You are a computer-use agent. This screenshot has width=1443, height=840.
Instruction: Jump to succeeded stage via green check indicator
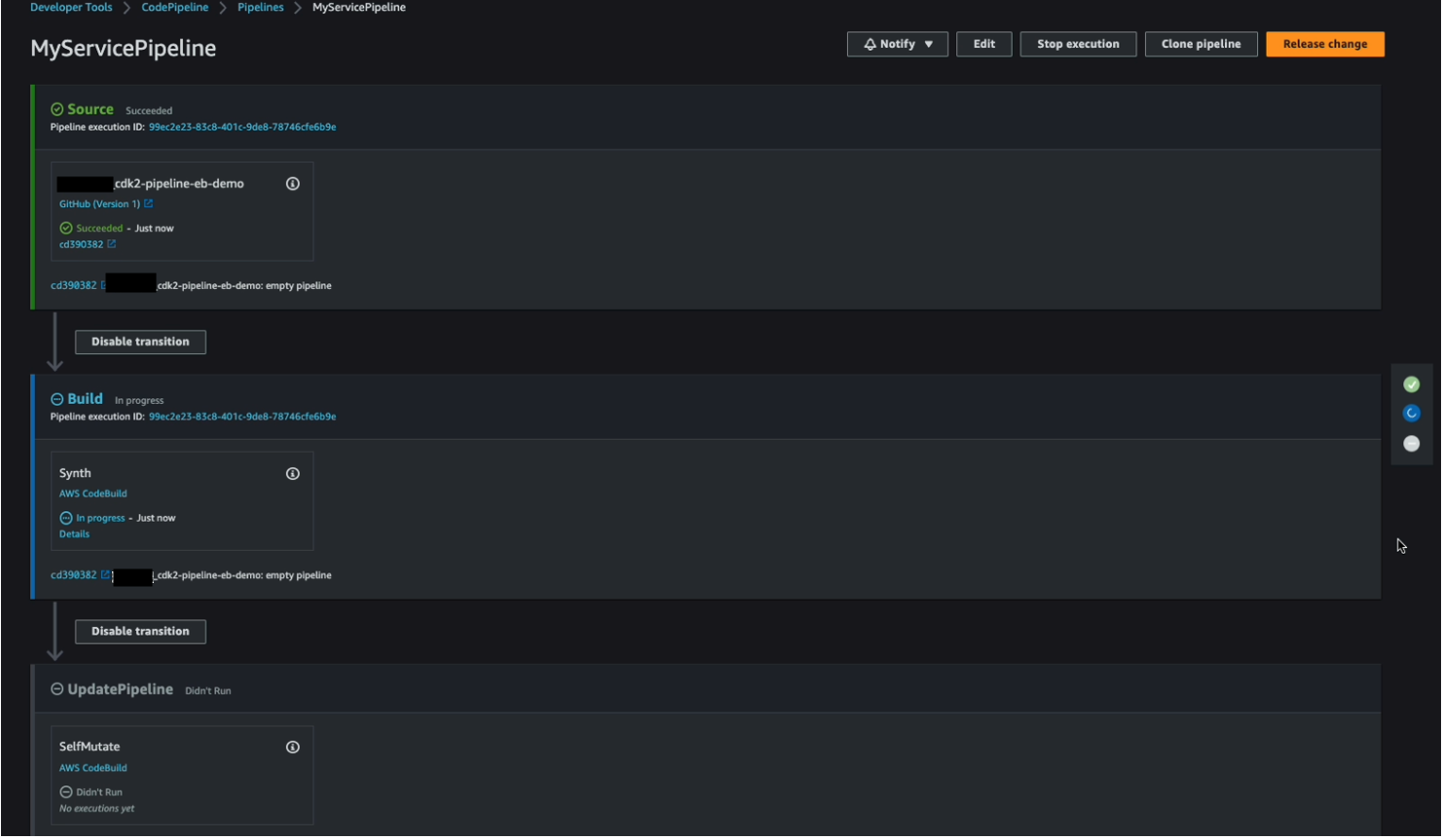click(x=1411, y=384)
